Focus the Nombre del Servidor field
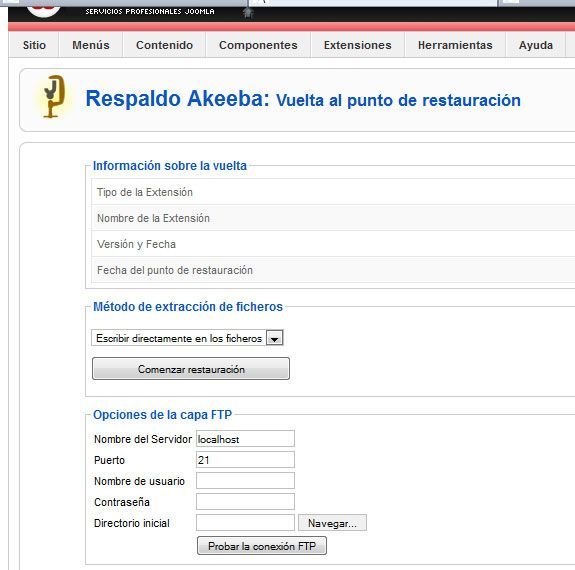The image size is (575, 570). 245,439
